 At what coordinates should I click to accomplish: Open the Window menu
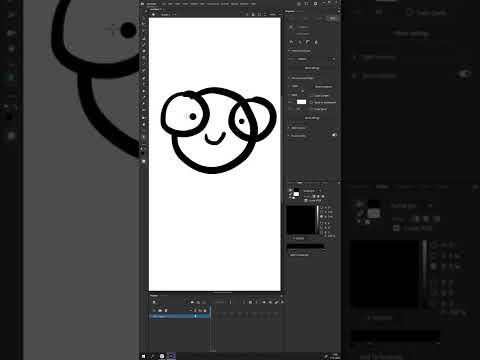[x=244, y=4]
